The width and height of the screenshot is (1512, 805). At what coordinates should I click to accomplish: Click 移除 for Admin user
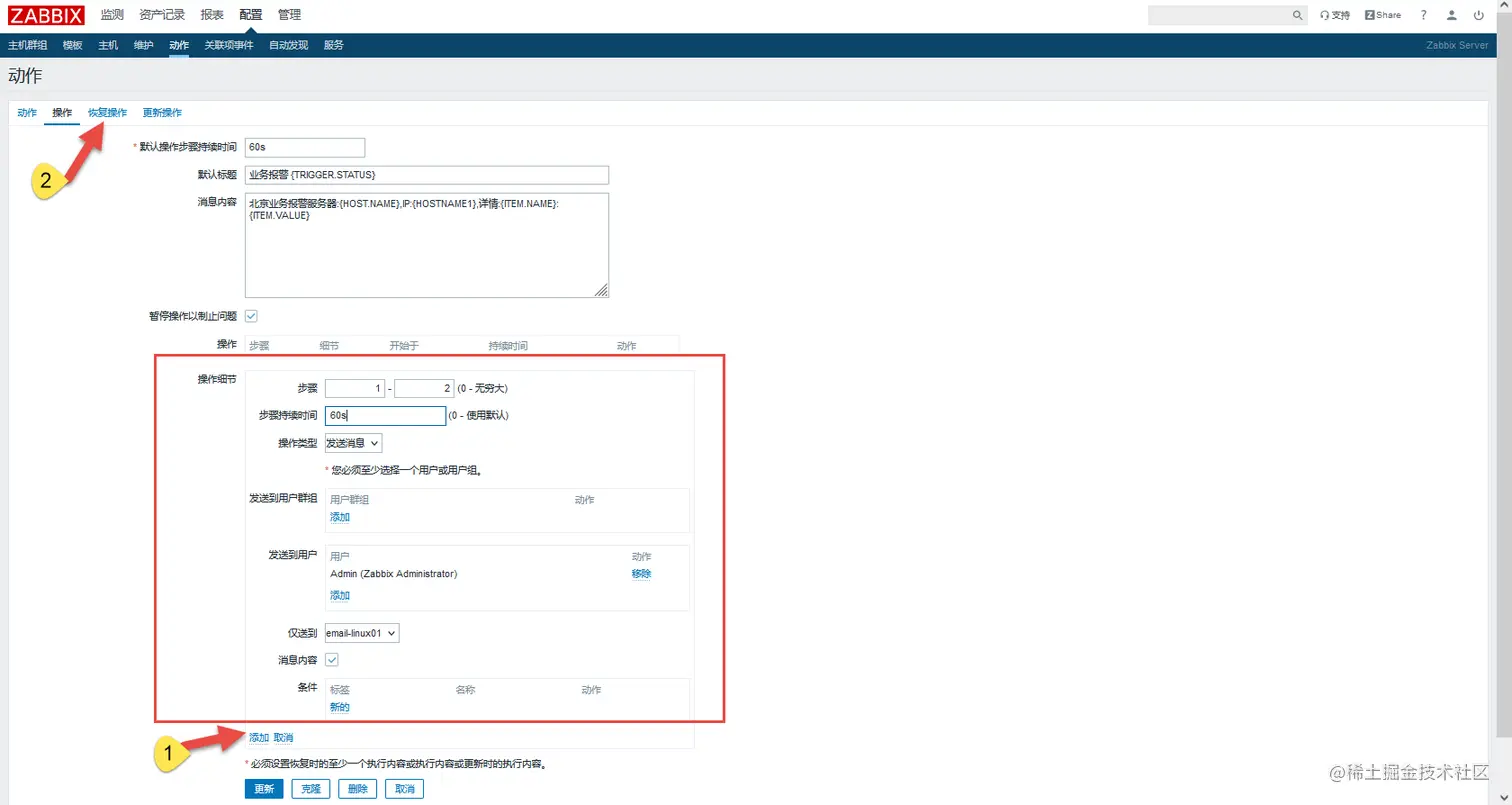click(x=642, y=574)
